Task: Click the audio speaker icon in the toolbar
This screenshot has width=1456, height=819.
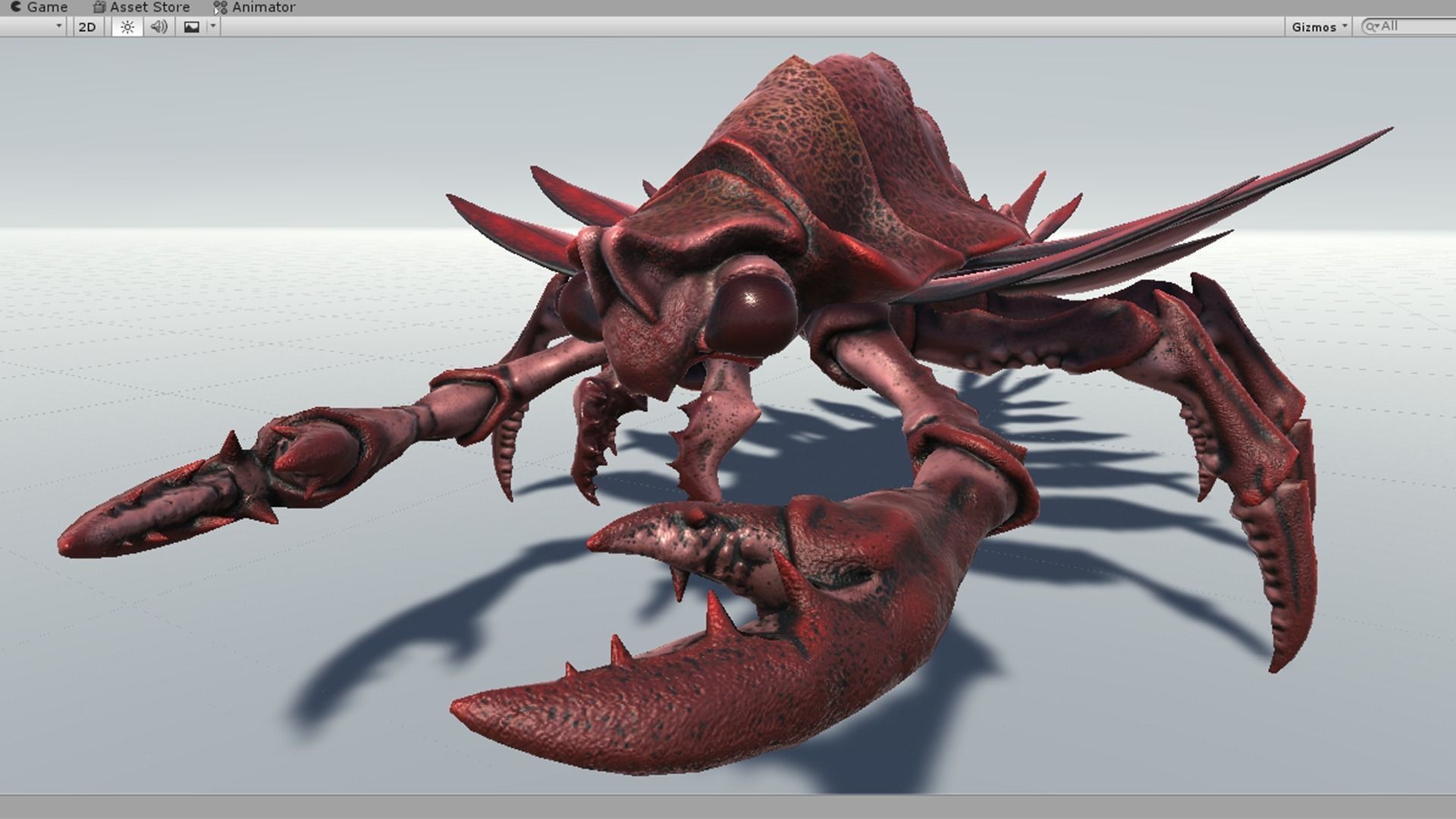Action: (x=158, y=27)
